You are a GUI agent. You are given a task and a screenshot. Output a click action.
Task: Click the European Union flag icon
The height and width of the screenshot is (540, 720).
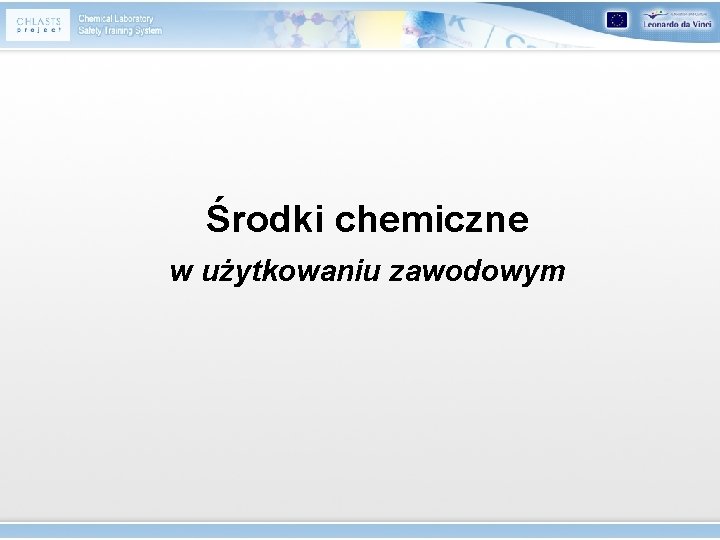(616, 20)
